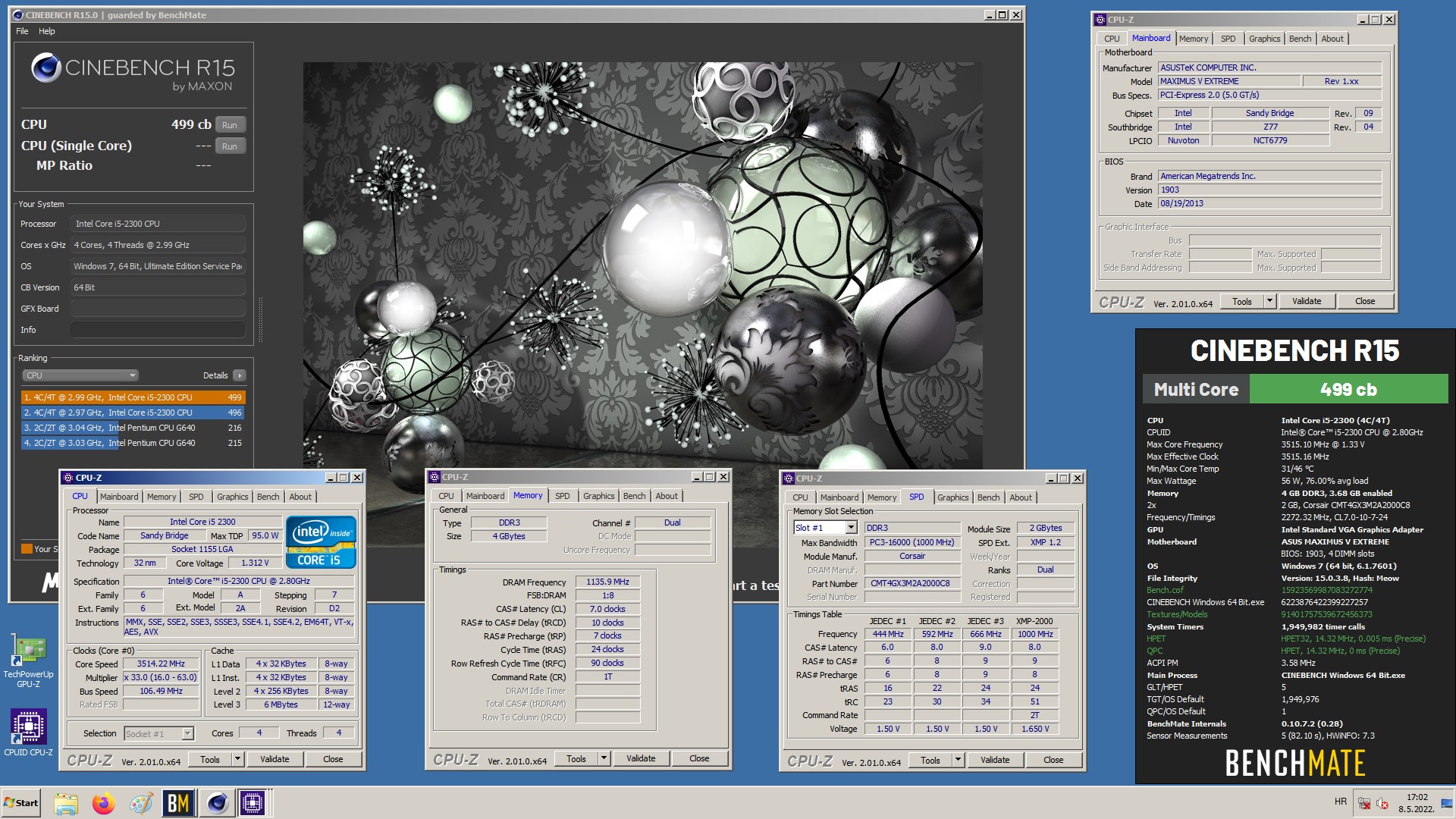The width and height of the screenshot is (1456, 819).
Task: Select Pentium G640 ranking entry scoring 215
Action: [133, 443]
